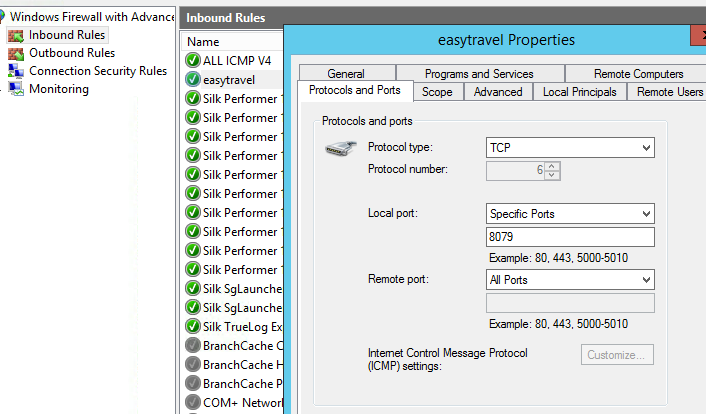
Task: Click the local port field containing 8079
Action: (x=569, y=237)
